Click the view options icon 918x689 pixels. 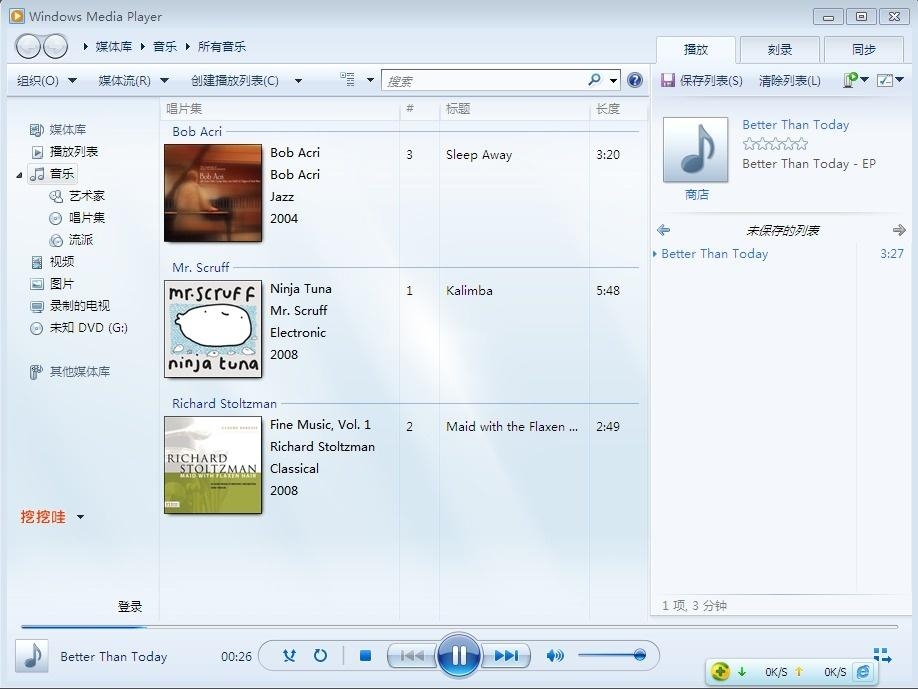348,80
